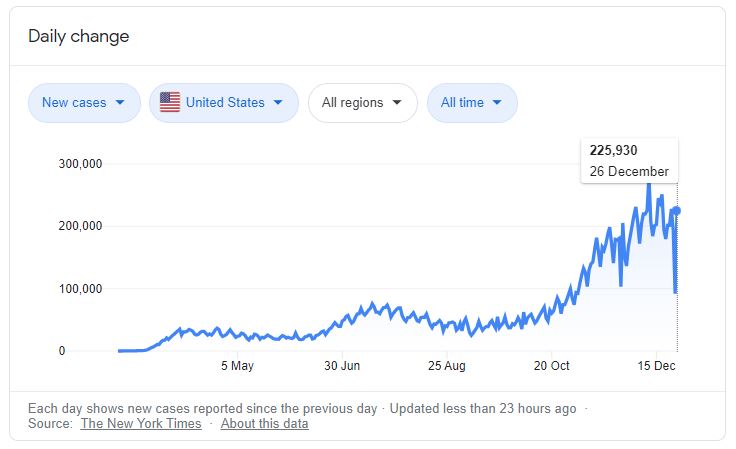Image resolution: width=736 pixels, height=449 pixels.
Task: Click the 5 May axis label
Action: pyautogui.click(x=237, y=365)
